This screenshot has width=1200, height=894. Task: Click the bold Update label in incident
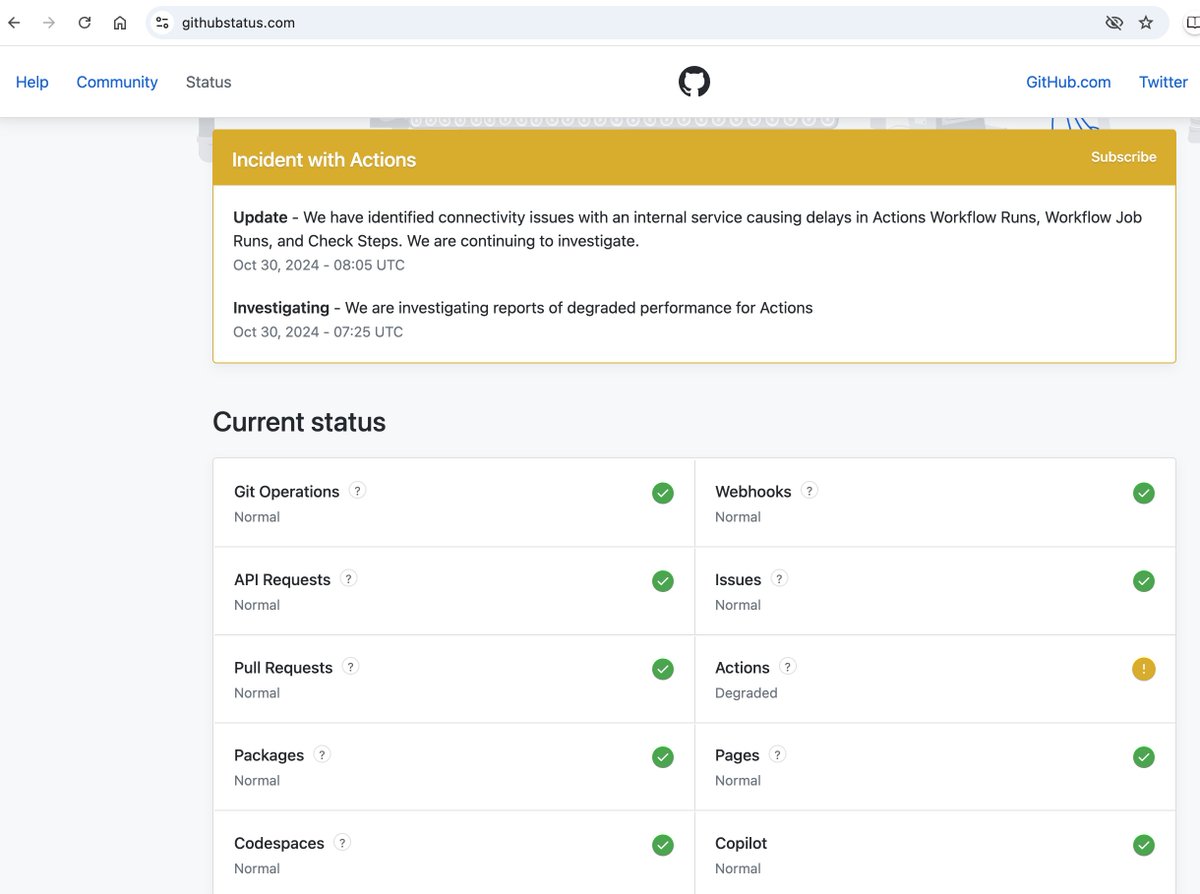tap(260, 217)
